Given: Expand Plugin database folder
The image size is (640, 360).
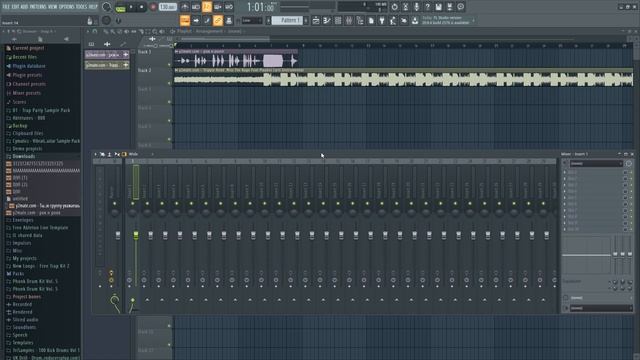Looking at the screenshot, I should (x=29, y=66).
